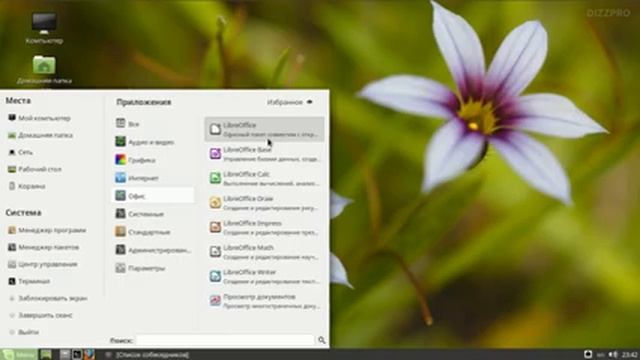640x360 pixels.
Task: Switch to Избранное favorites view
Action: pyautogui.click(x=290, y=102)
